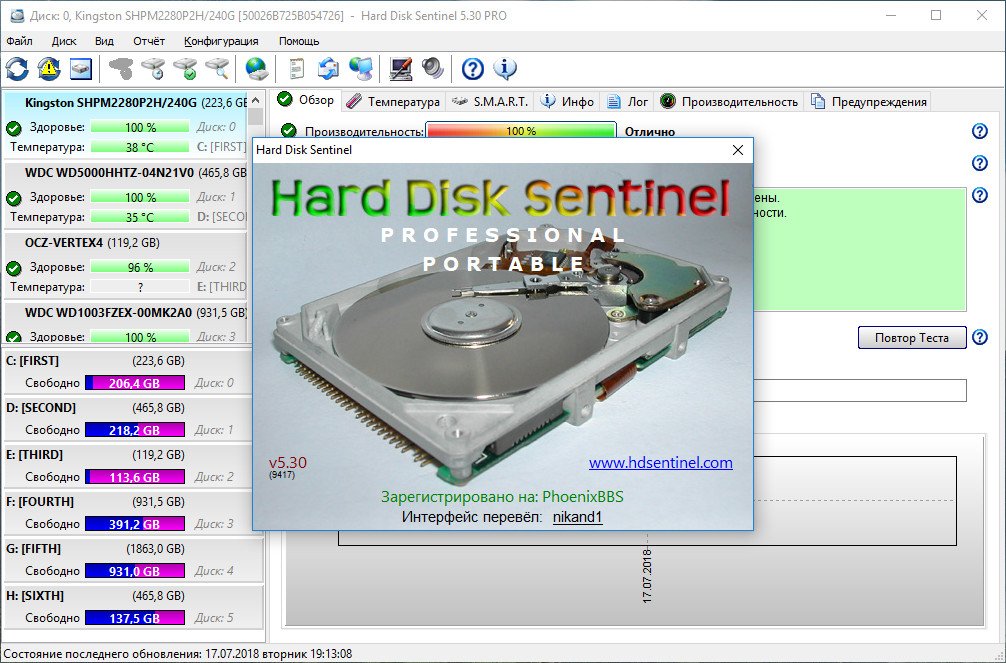Click the G: [FIFTH] free space 931,0 GB bar
This screenshot has width=1006, height=663.
(x=135, y=571)
